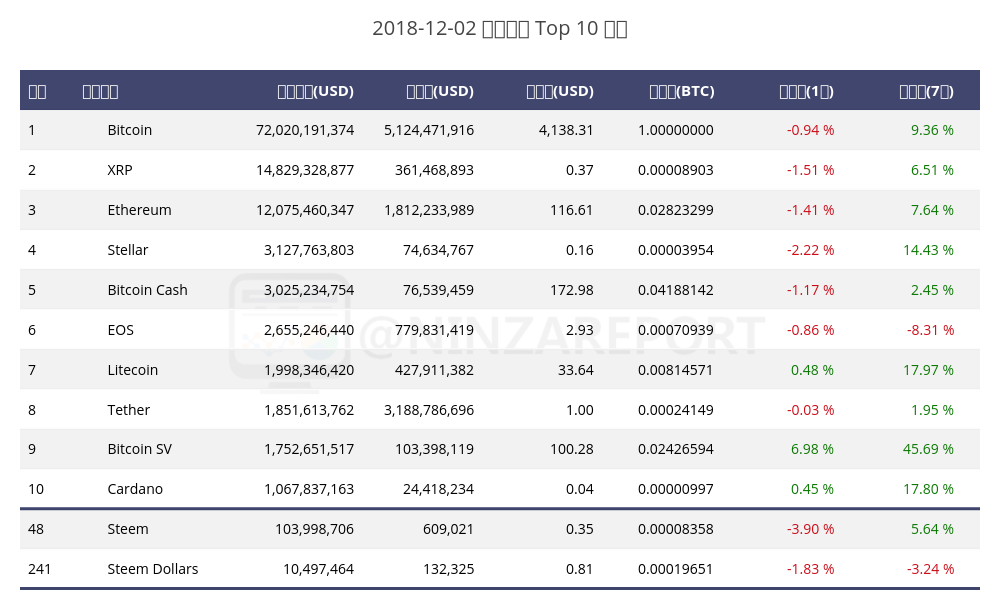Image resolution: width=1000 pixels, height=610 pixels.
Task: Select the "Steem Dollars" coin name
Action: 152,569
